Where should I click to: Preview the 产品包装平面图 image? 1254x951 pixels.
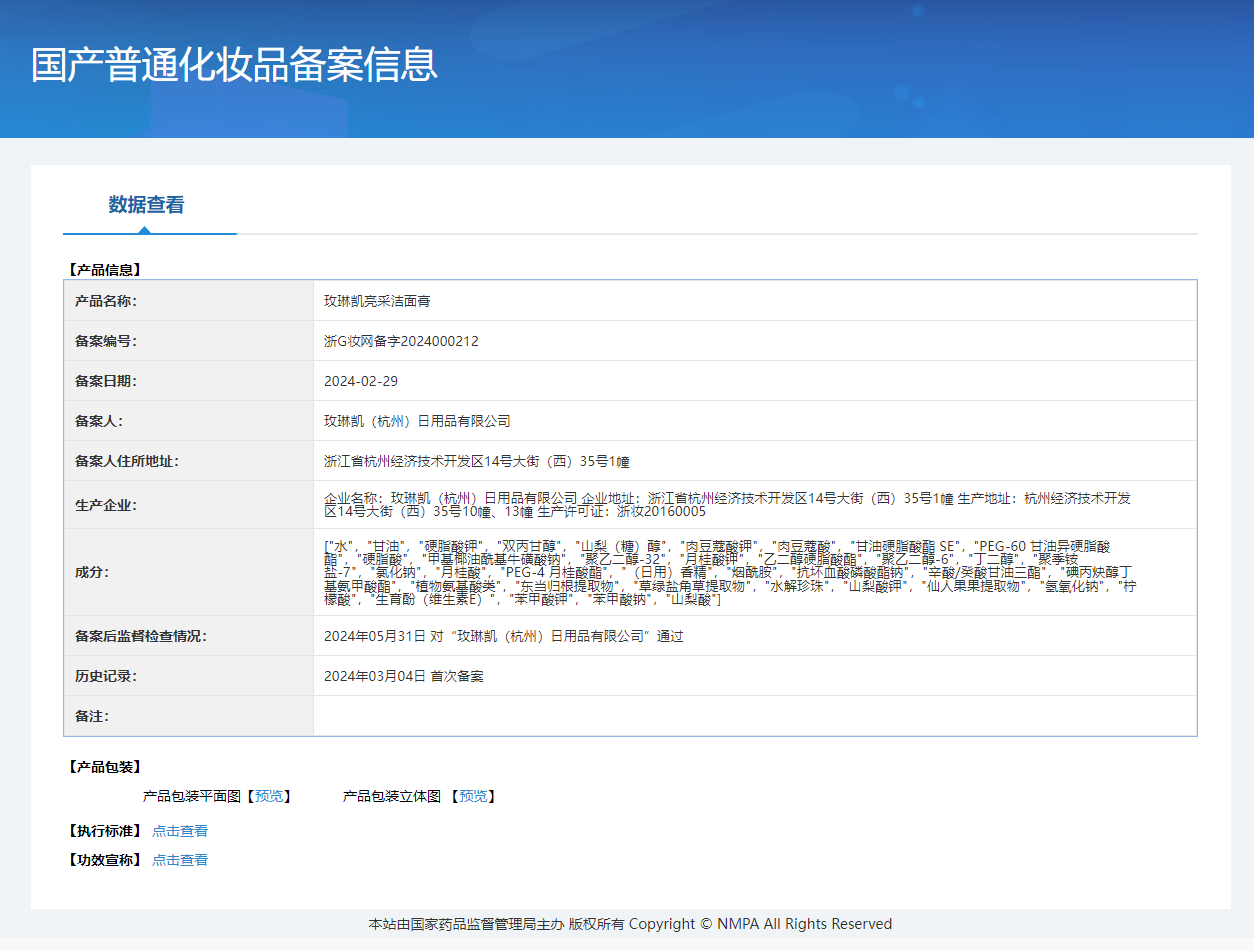(268, 796)
